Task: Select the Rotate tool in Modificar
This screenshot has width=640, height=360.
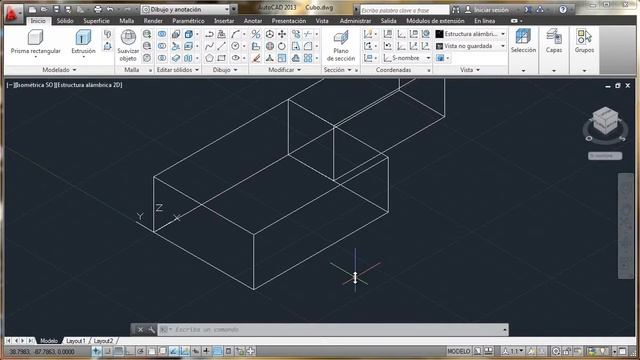Action: coord(282,46)
